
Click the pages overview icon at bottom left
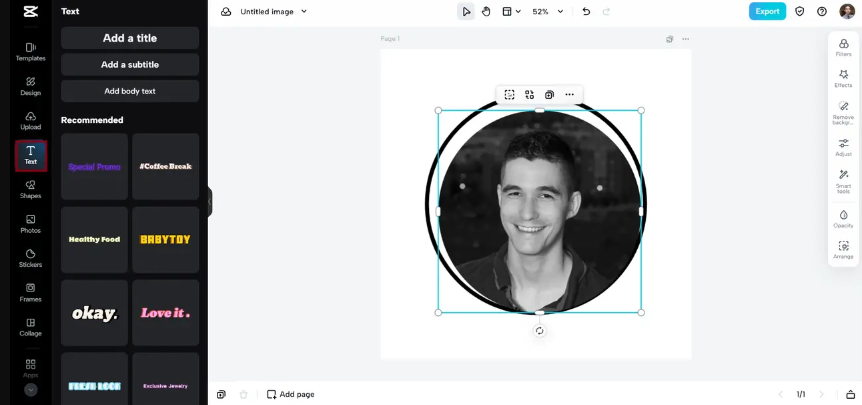221,395
